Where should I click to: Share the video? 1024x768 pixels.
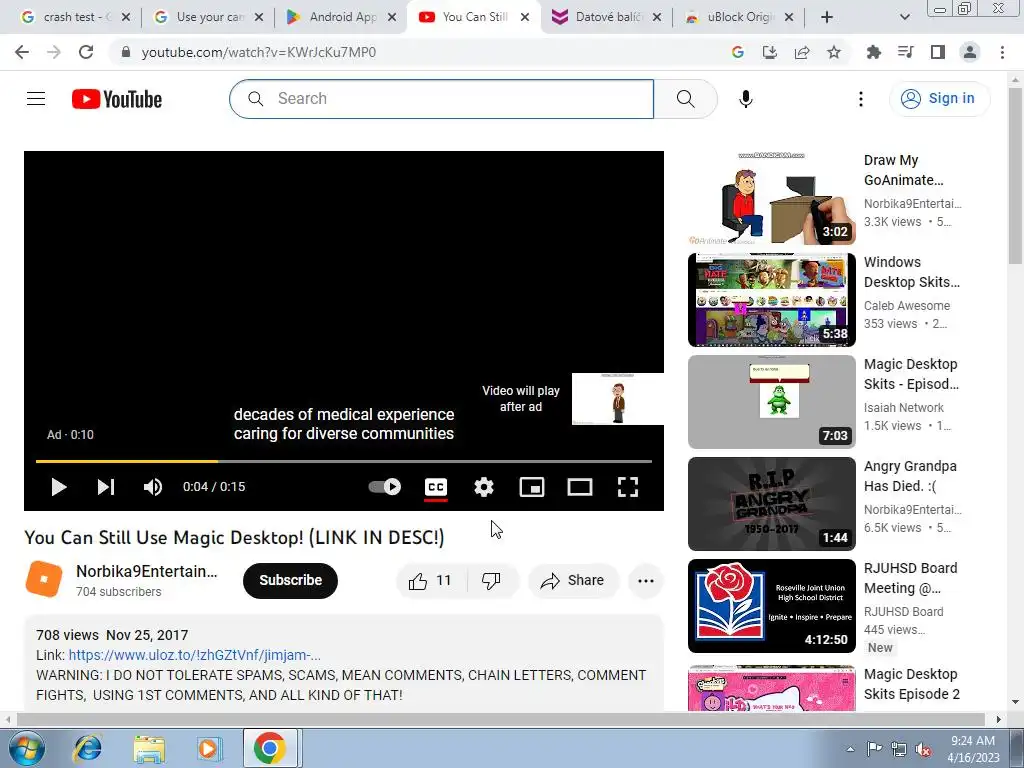573,581
